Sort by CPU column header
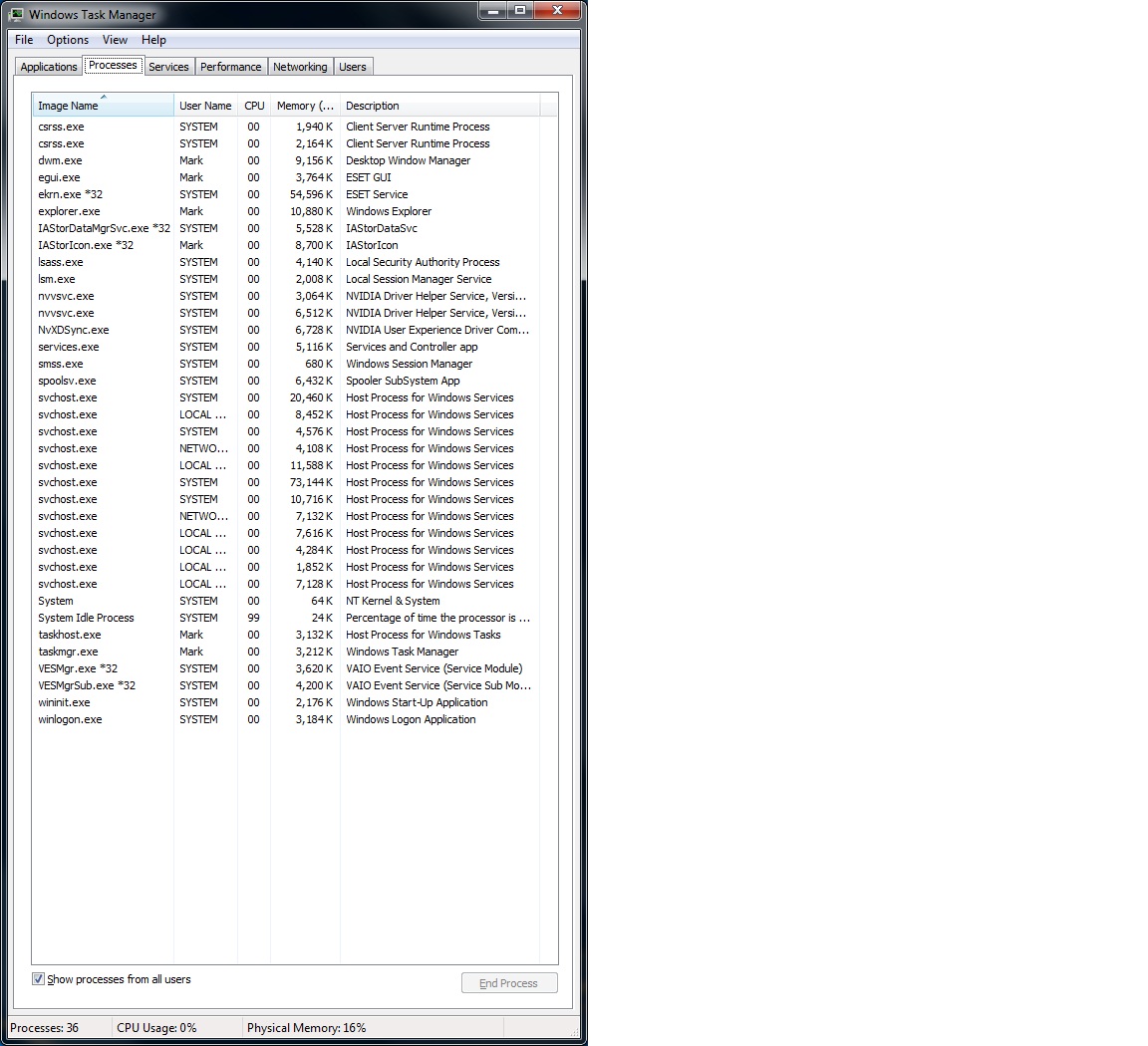The height and width of the screenshot is (1046, 1148). pos(254,106)
